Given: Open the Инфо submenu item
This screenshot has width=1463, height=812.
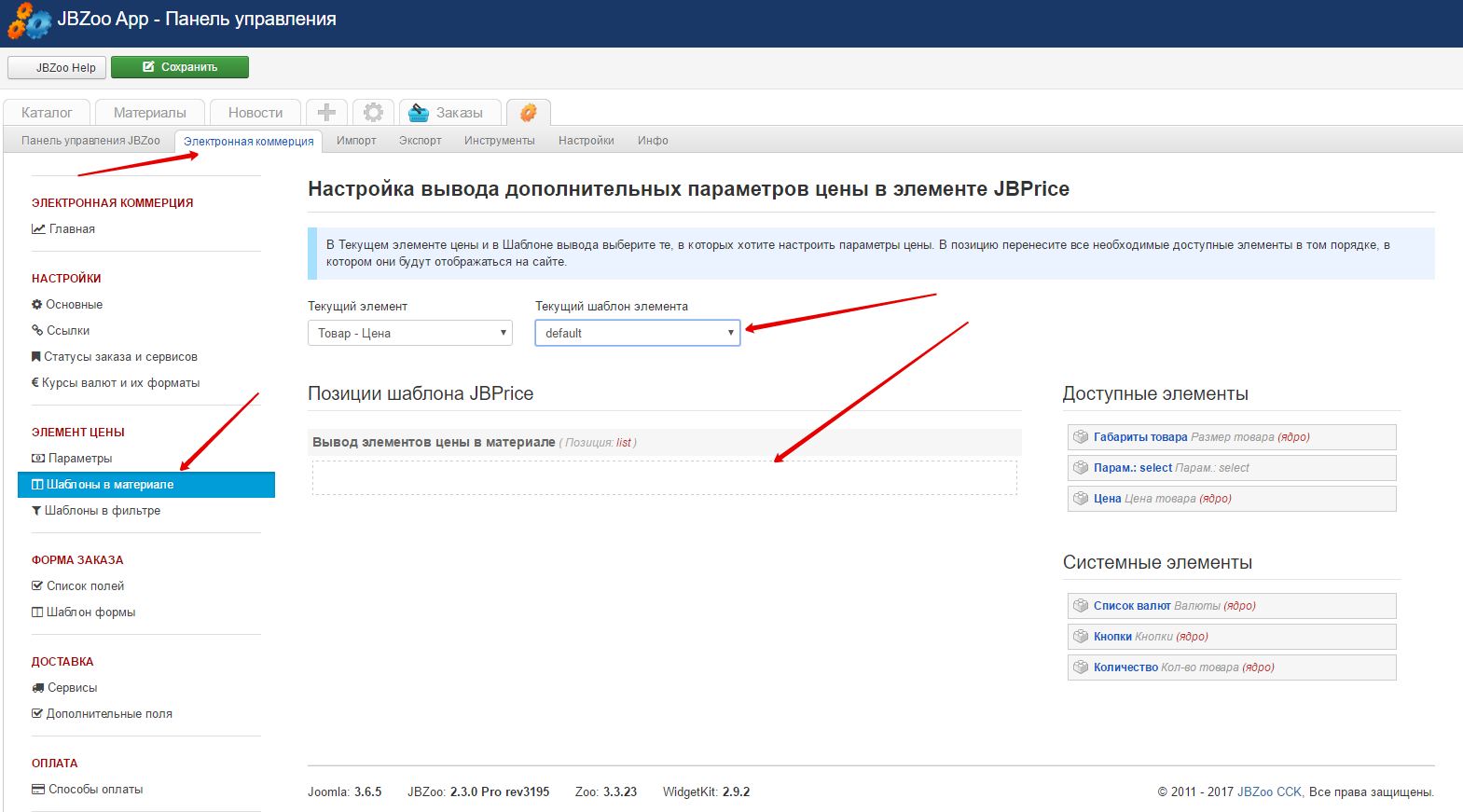Looking at the screenshot, I should pos(653,141).
